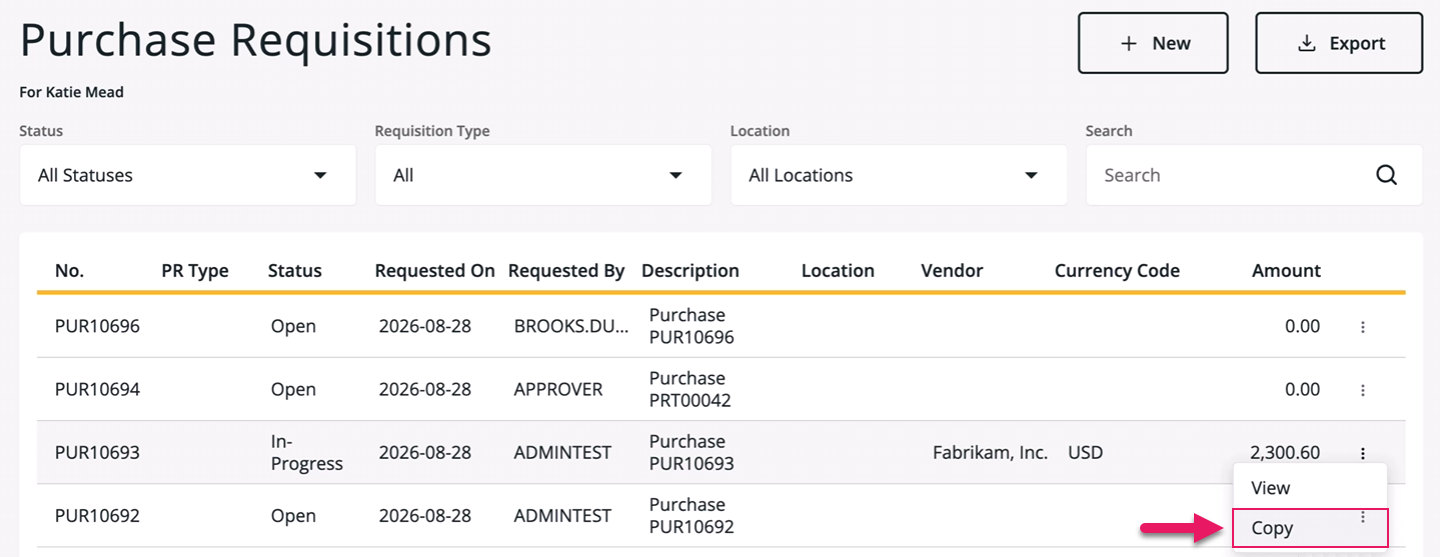Click requester APPROVER cell
1440x557 pixels.
(x=558, y=390)
